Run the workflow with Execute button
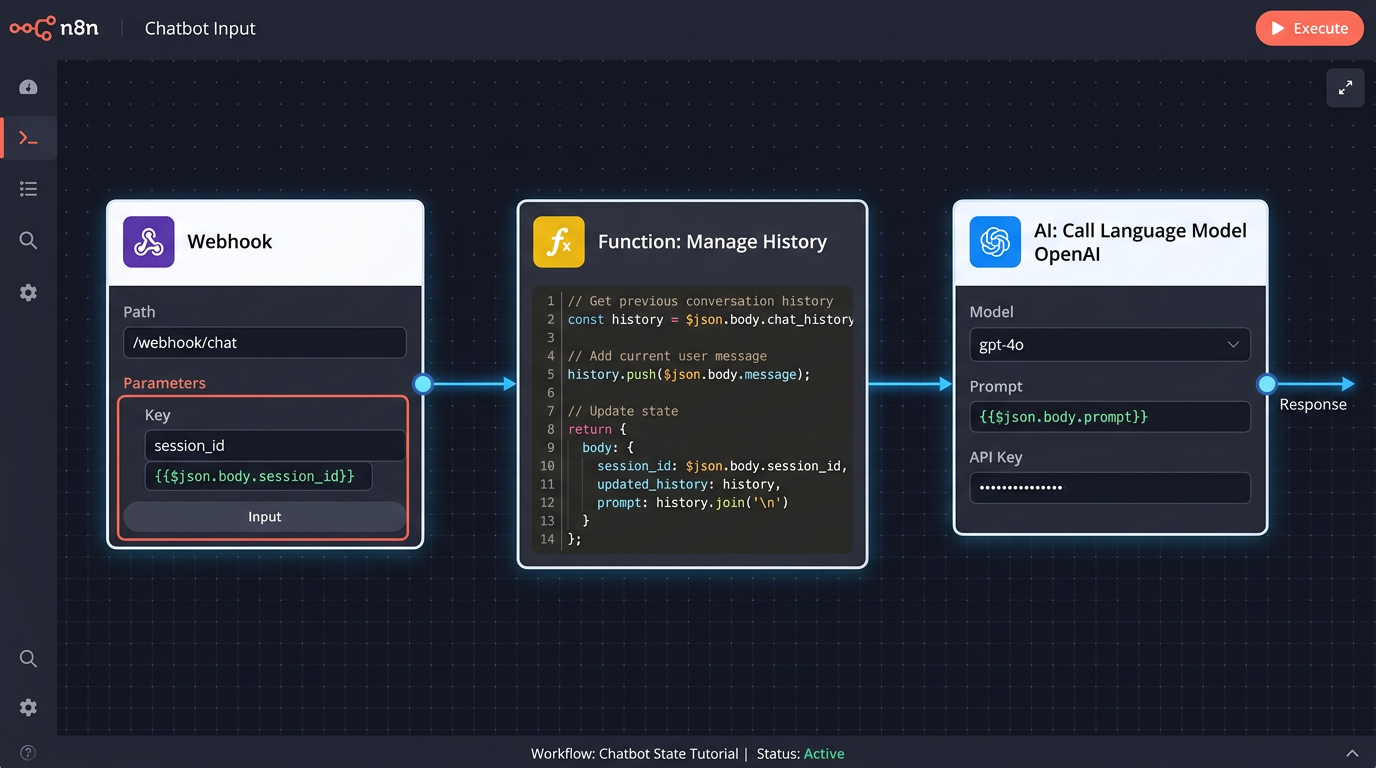This screenshot has width=1376, height=768. [x=1309, y=28]
